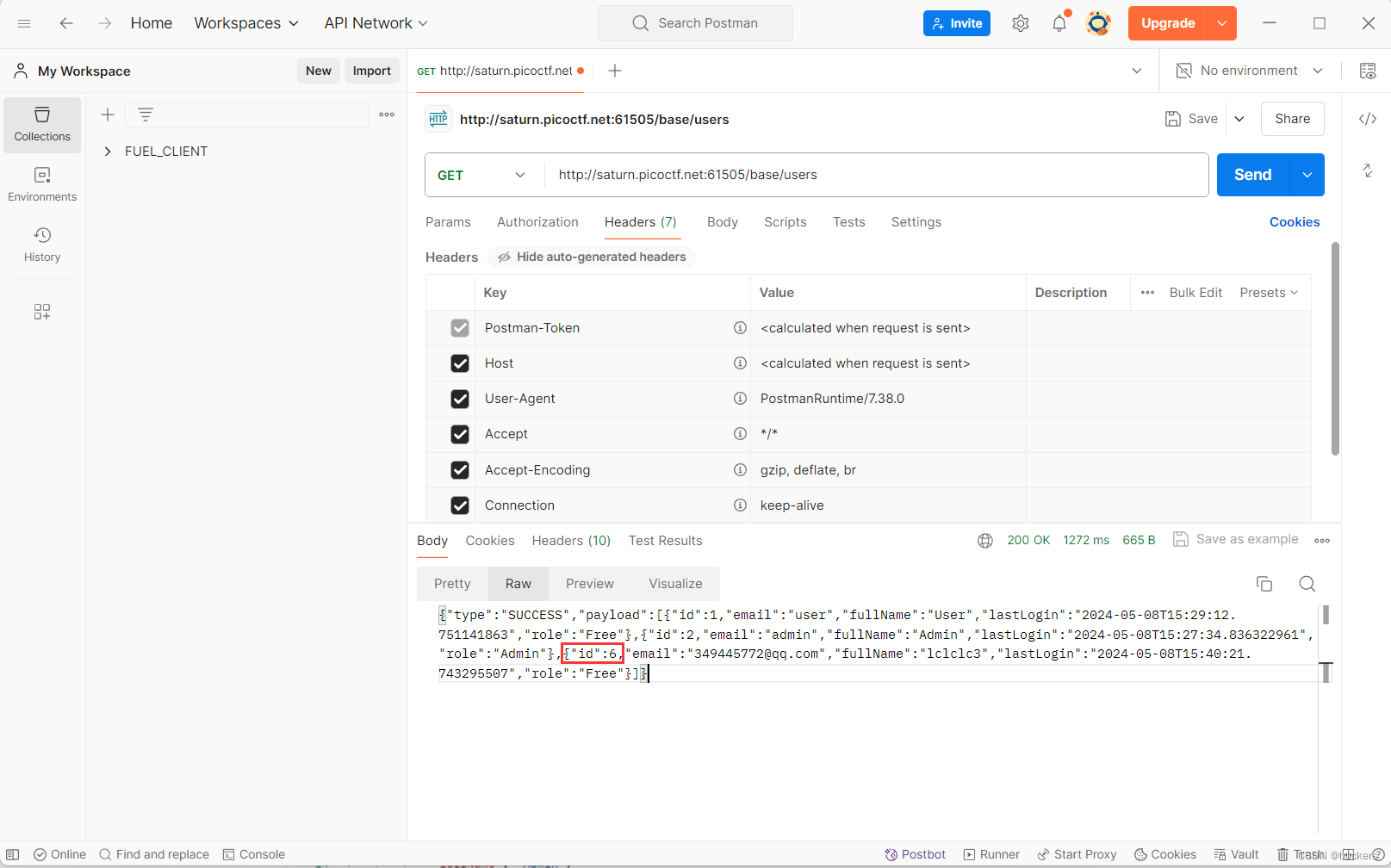Click the network globe icon in response bar

[x=985, y=541]
